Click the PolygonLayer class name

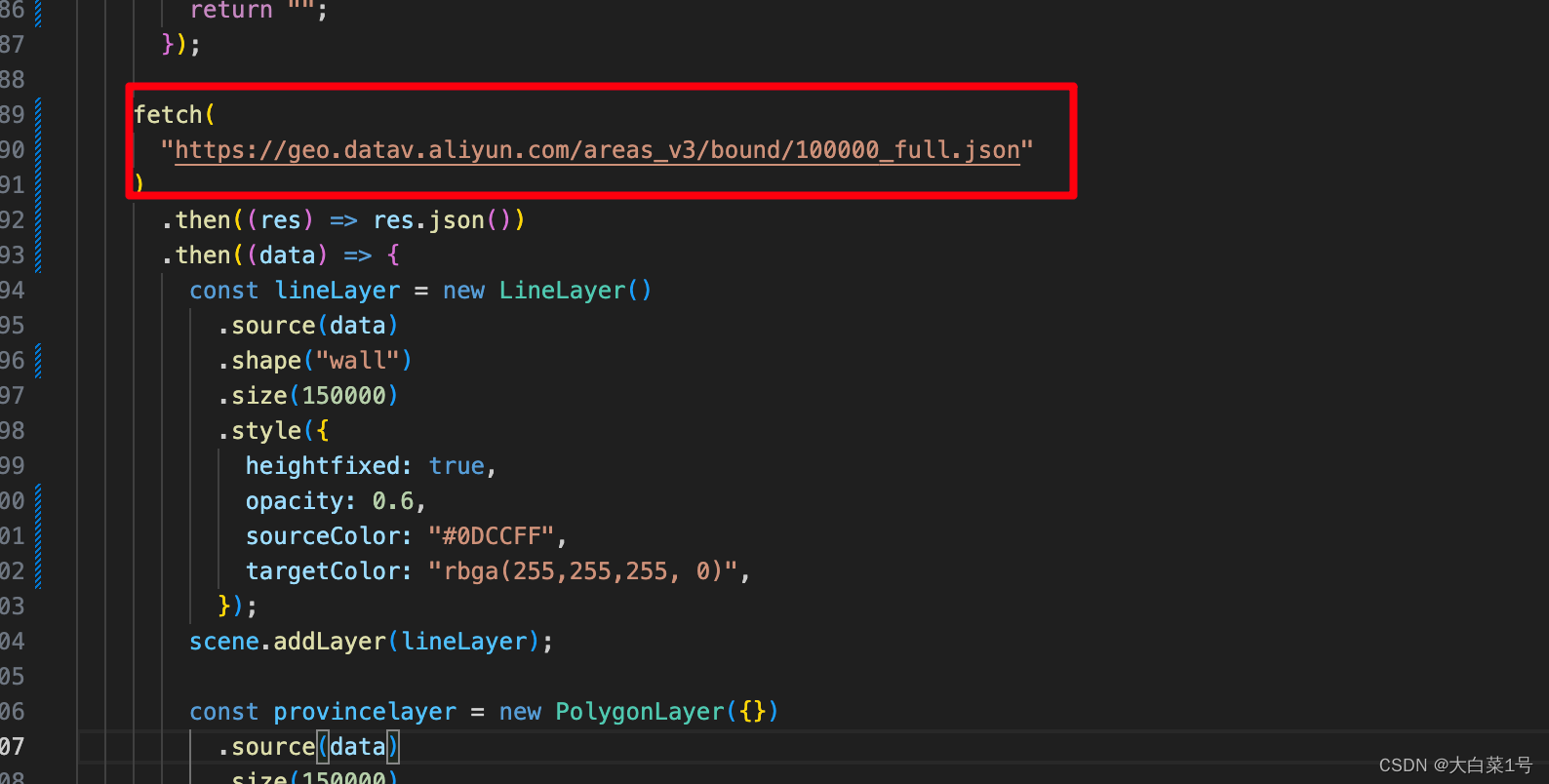[x=640, y=712]
